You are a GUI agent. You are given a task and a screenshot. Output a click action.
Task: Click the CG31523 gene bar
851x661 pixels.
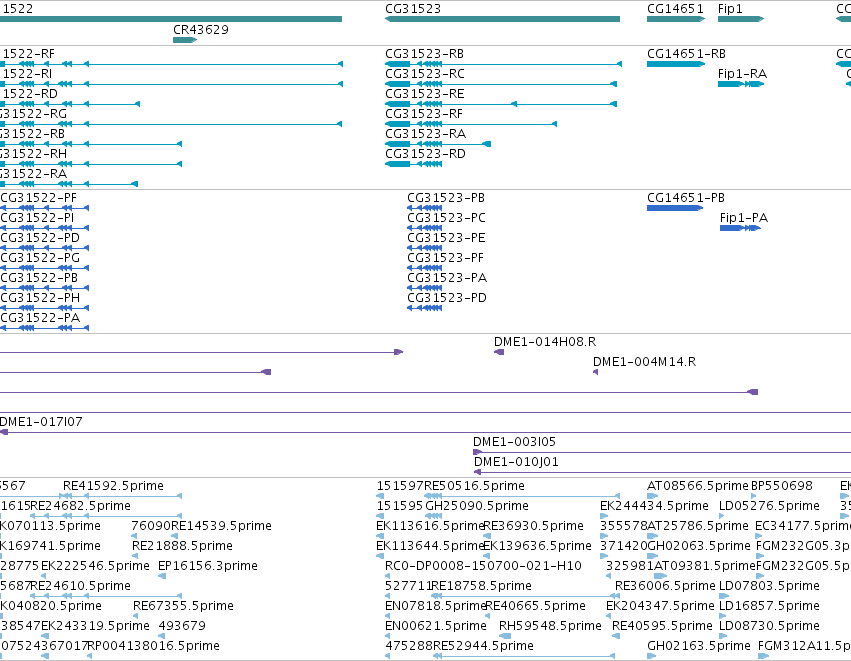[502, 19]
